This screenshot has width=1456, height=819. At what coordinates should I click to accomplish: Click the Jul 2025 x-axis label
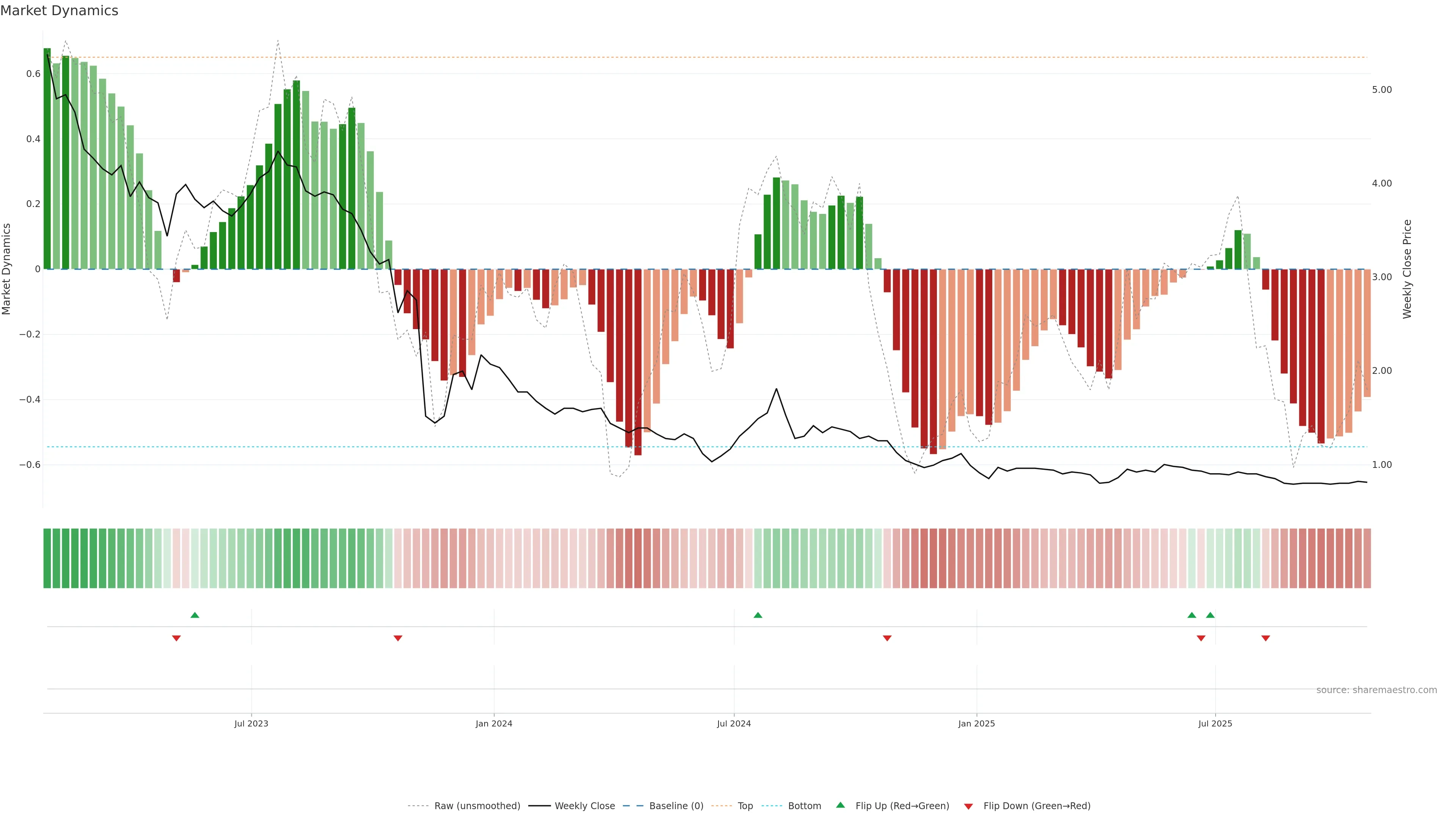pyautogui.click(x=1214, y=723)
